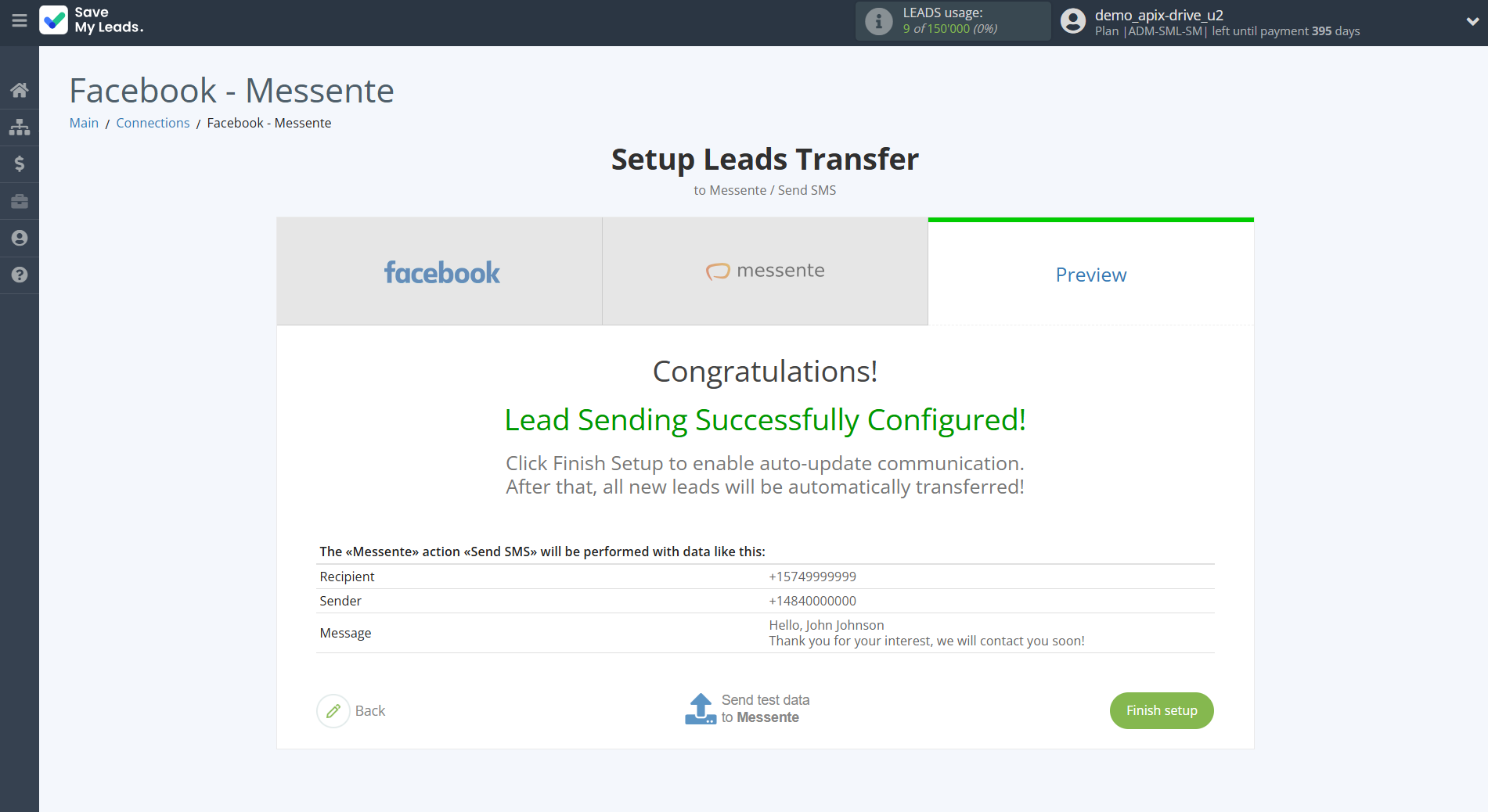Switch to the Messente tab
Screen dimensions: 1488x812
765,271
